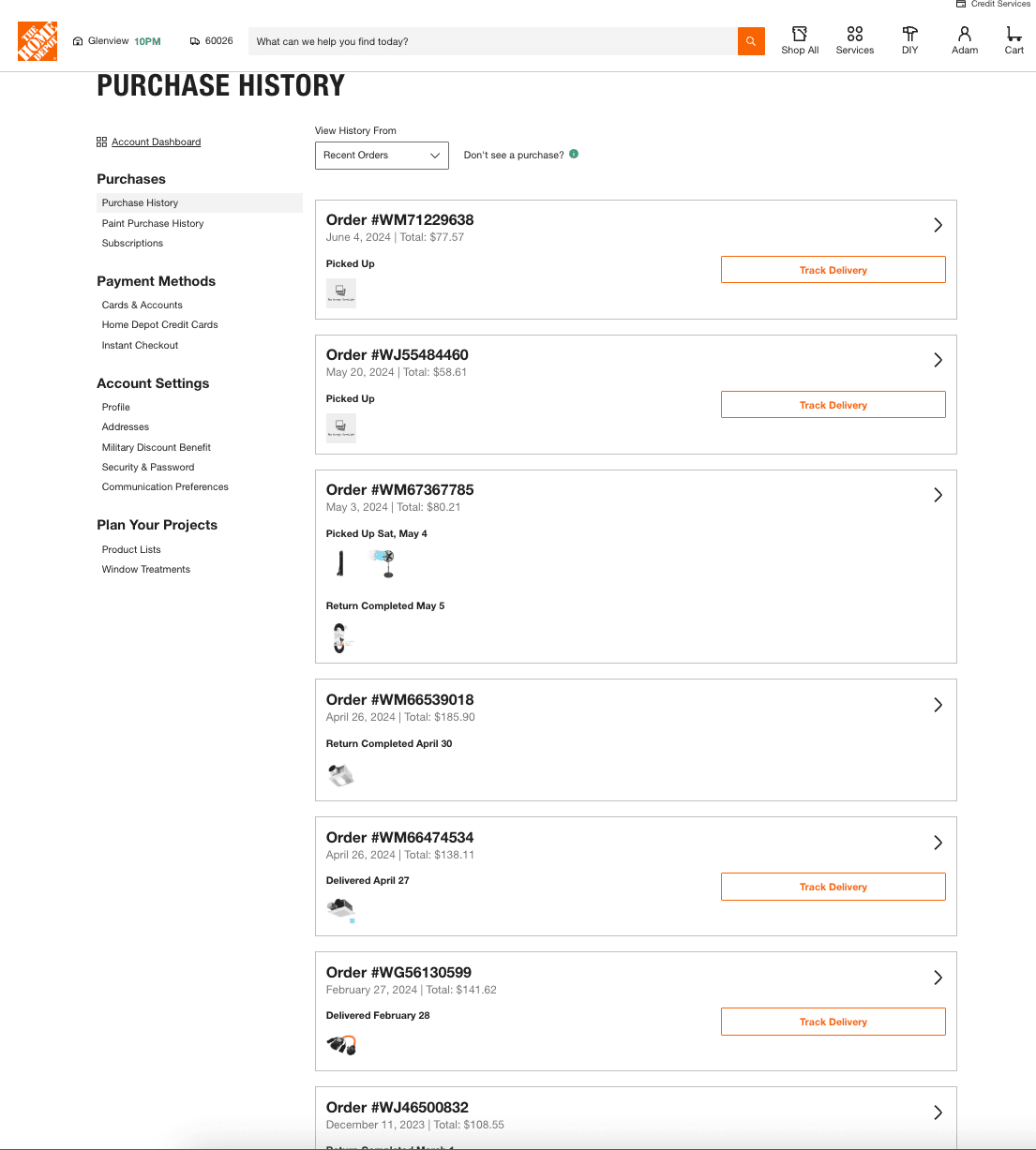
Task: Select Paint Purchase History in sidebar
Action: pyautogui.click(x=153, y=223)
